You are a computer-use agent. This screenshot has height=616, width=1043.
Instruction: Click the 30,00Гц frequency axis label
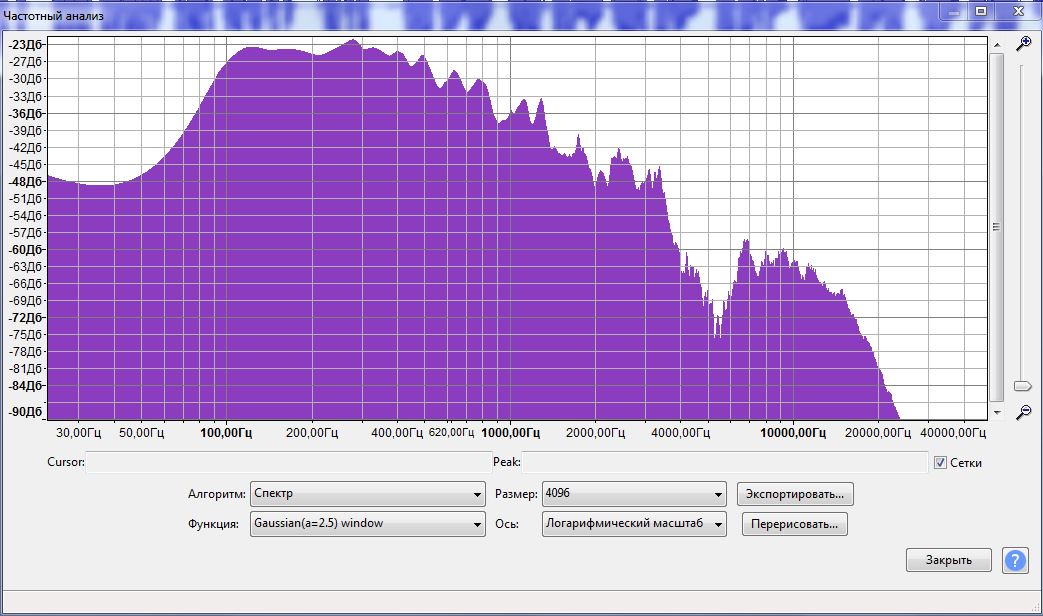coord(78,432)
